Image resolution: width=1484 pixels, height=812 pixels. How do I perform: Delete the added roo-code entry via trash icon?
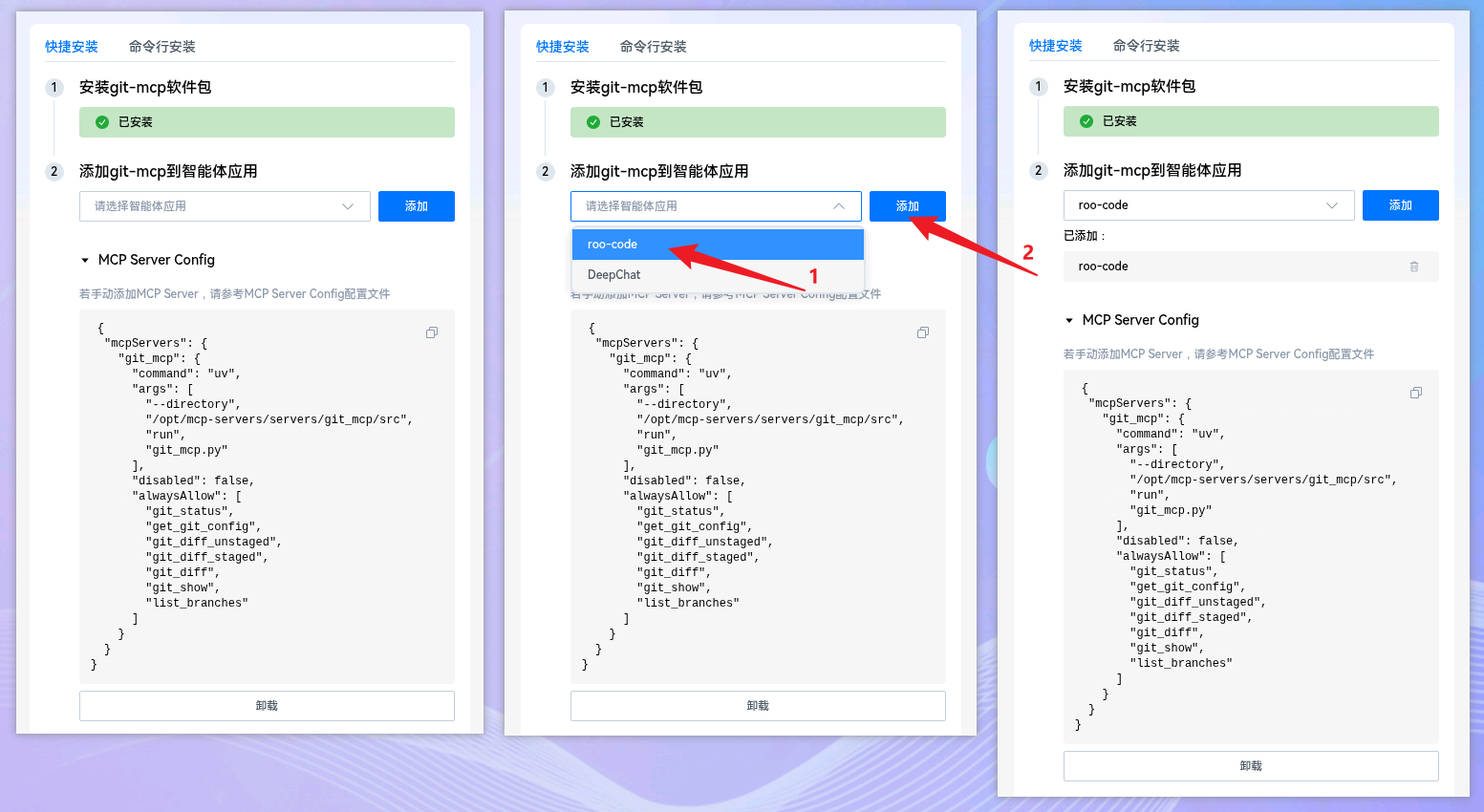[x=1414, y=267]
